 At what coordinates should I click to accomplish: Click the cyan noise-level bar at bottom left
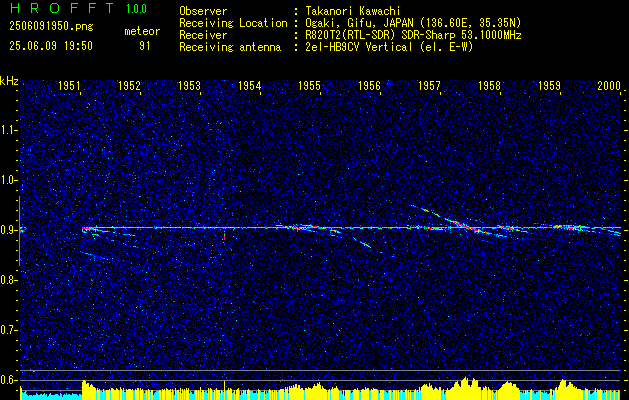(x=51, y=395)
